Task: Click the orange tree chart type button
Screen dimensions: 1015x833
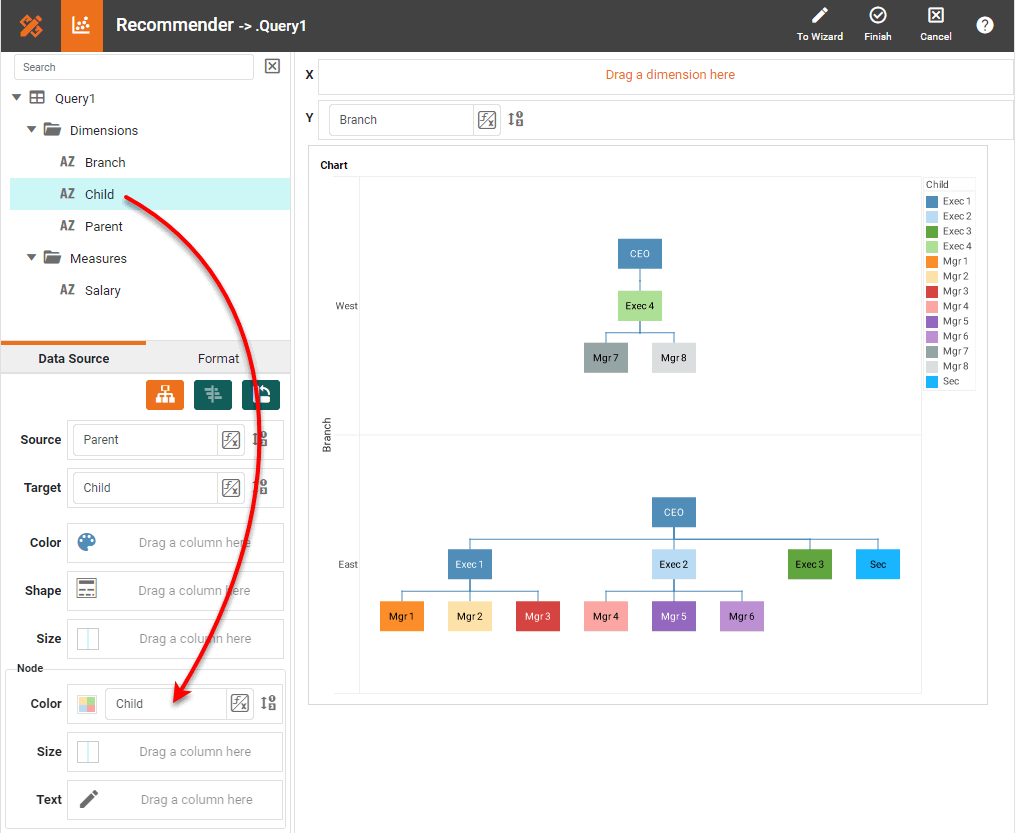Action: tap(165, 395)
